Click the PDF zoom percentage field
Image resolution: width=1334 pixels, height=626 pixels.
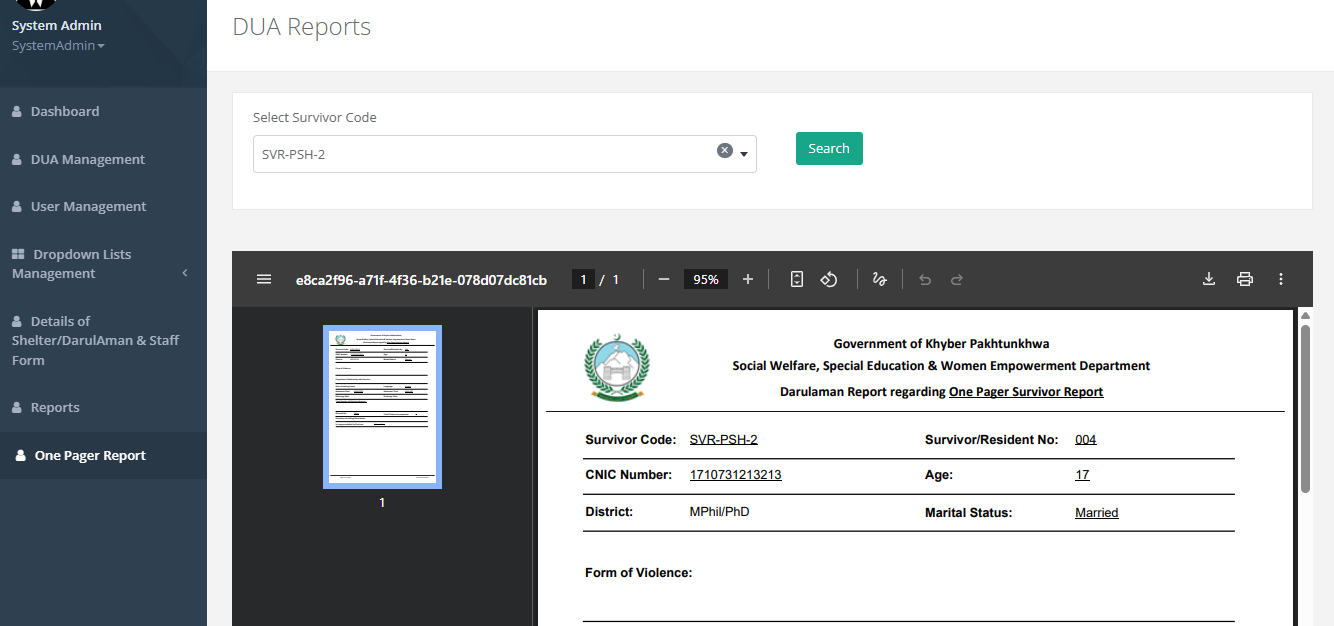click(706, 280)
